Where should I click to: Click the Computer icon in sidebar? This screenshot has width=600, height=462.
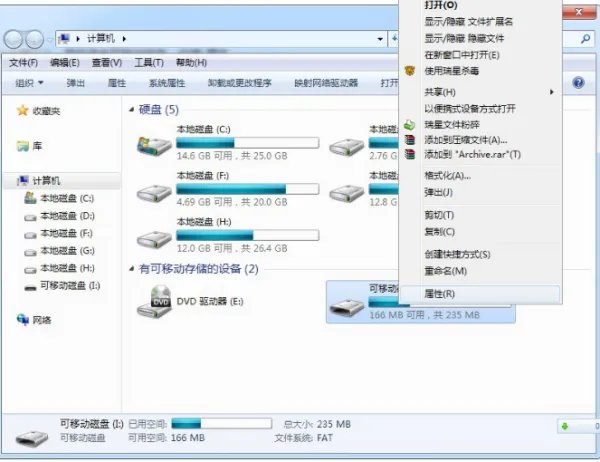pyautogui.click(x=23, y=180)
